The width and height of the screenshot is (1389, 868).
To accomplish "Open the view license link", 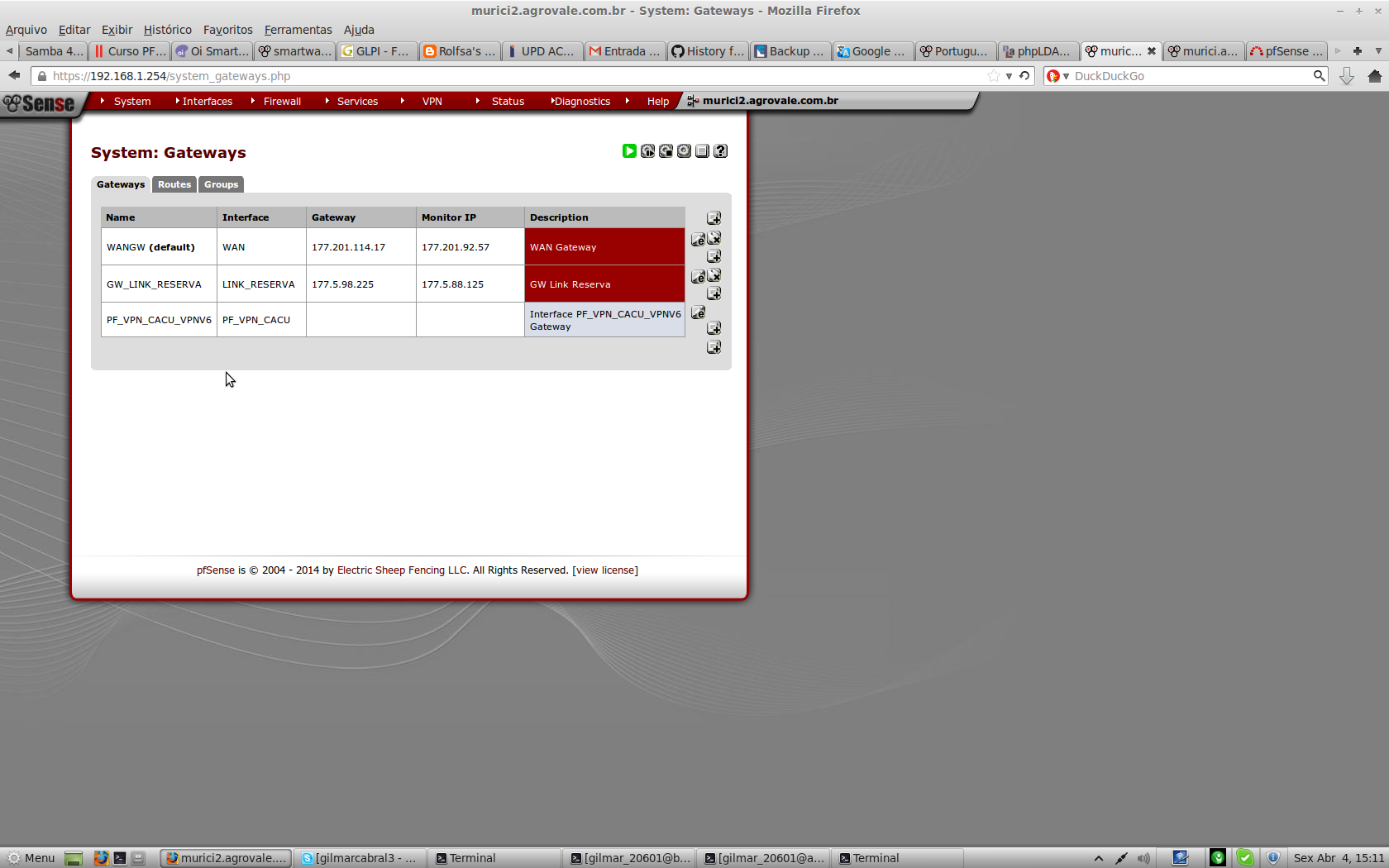I will click(x=607, y=570).
